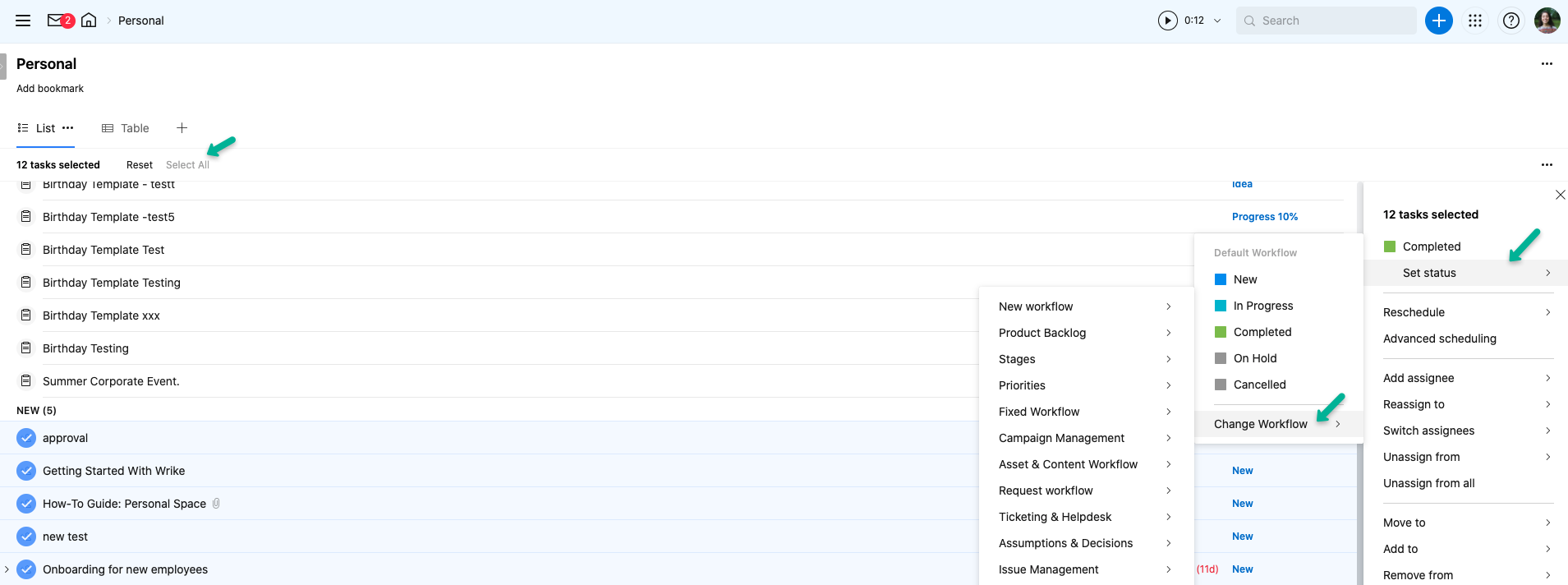1568x585 pixels.
Task: Click the Add bookmark link
Action: coord(50,89)
